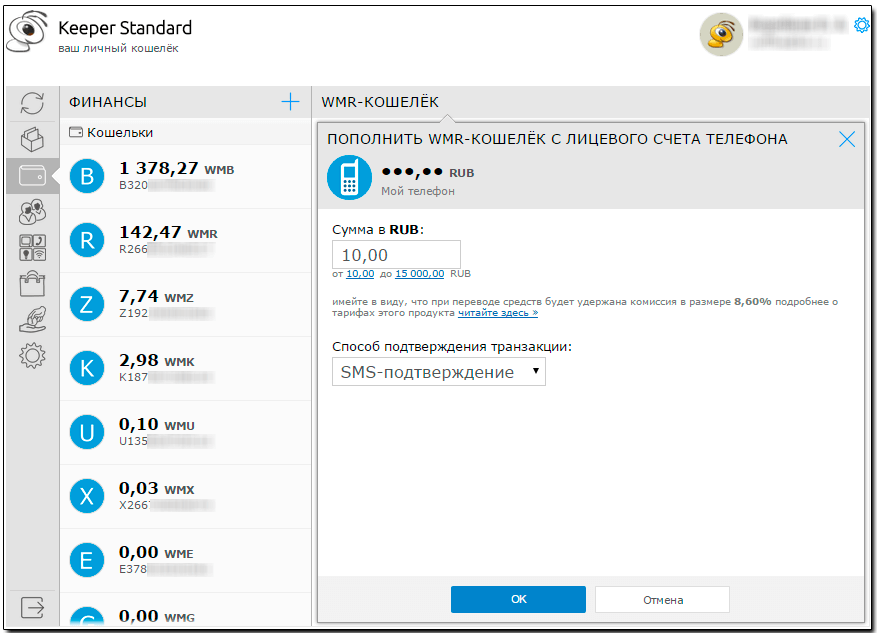Click the WMK wallet K icon
This screenshot has width=877, height=633.
point(87,368)
